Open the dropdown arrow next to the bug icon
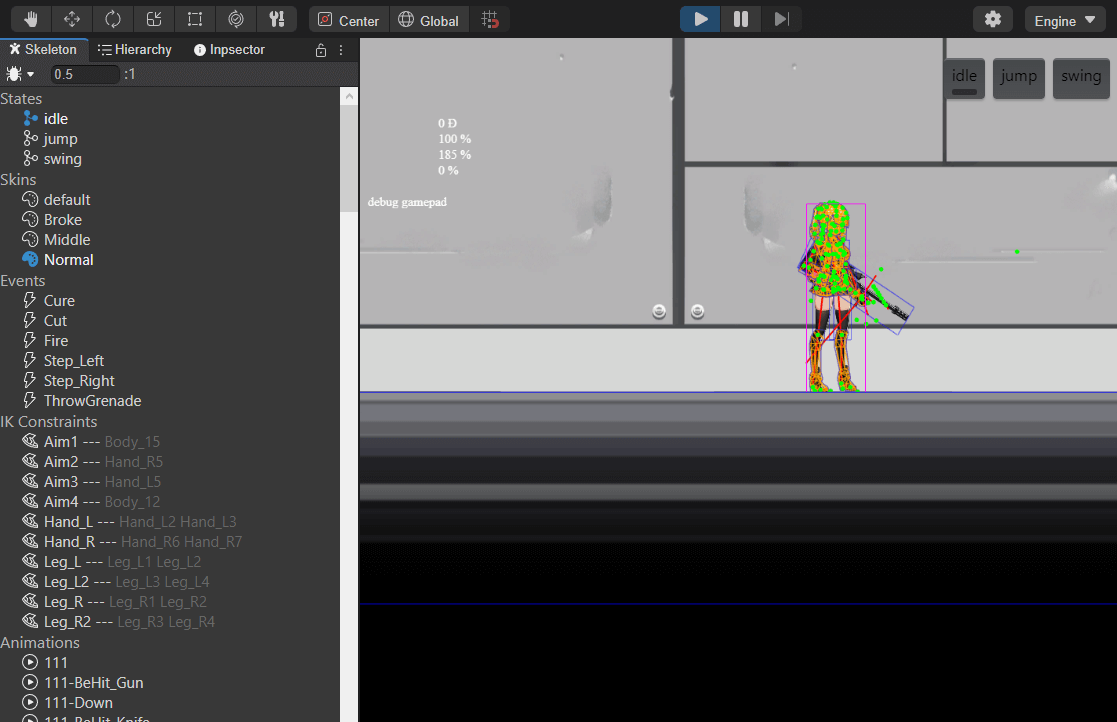1117x722 pixels. [x=28, y=74]
